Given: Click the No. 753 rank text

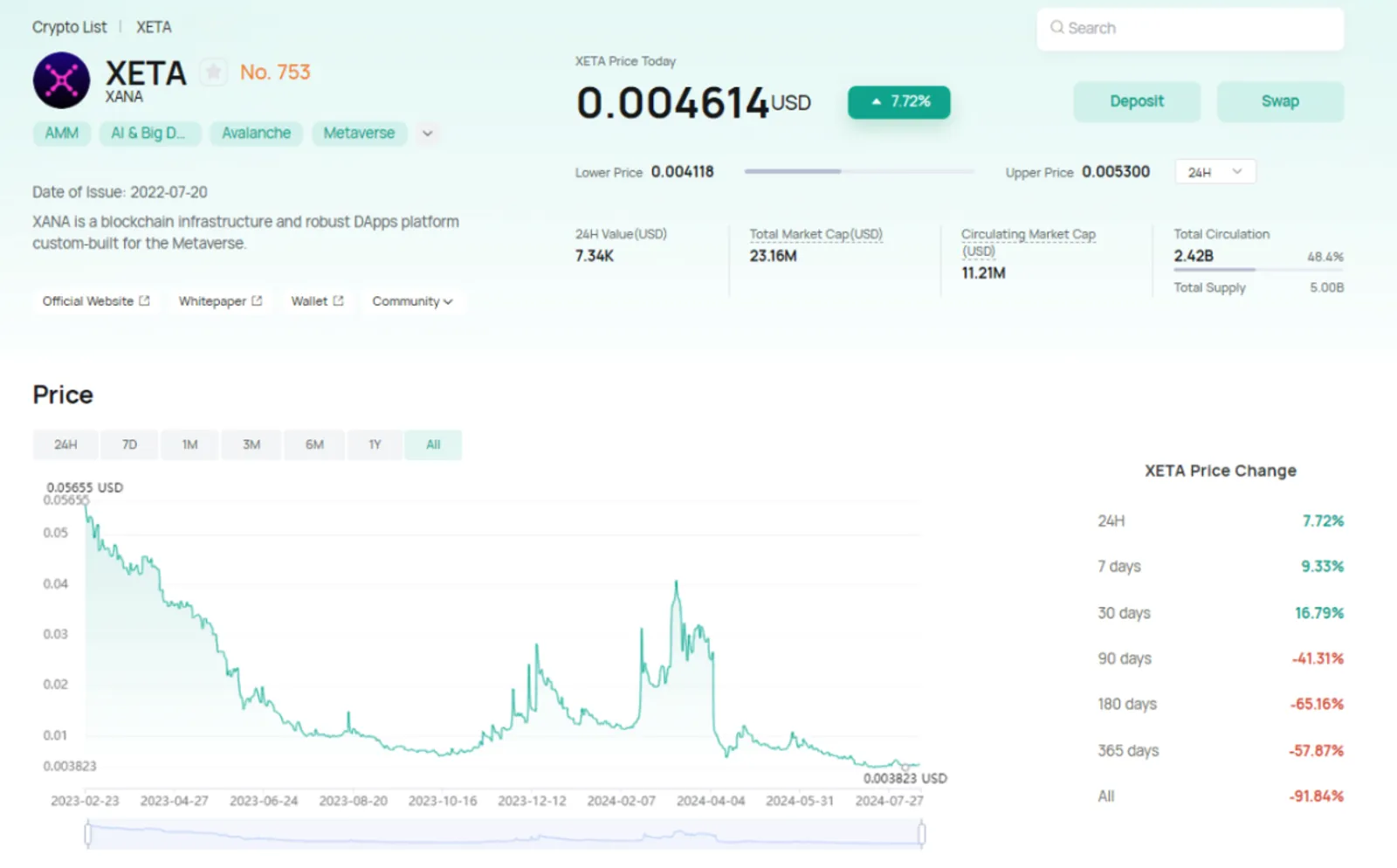Looking at the screenshot, I should [275, 72].
